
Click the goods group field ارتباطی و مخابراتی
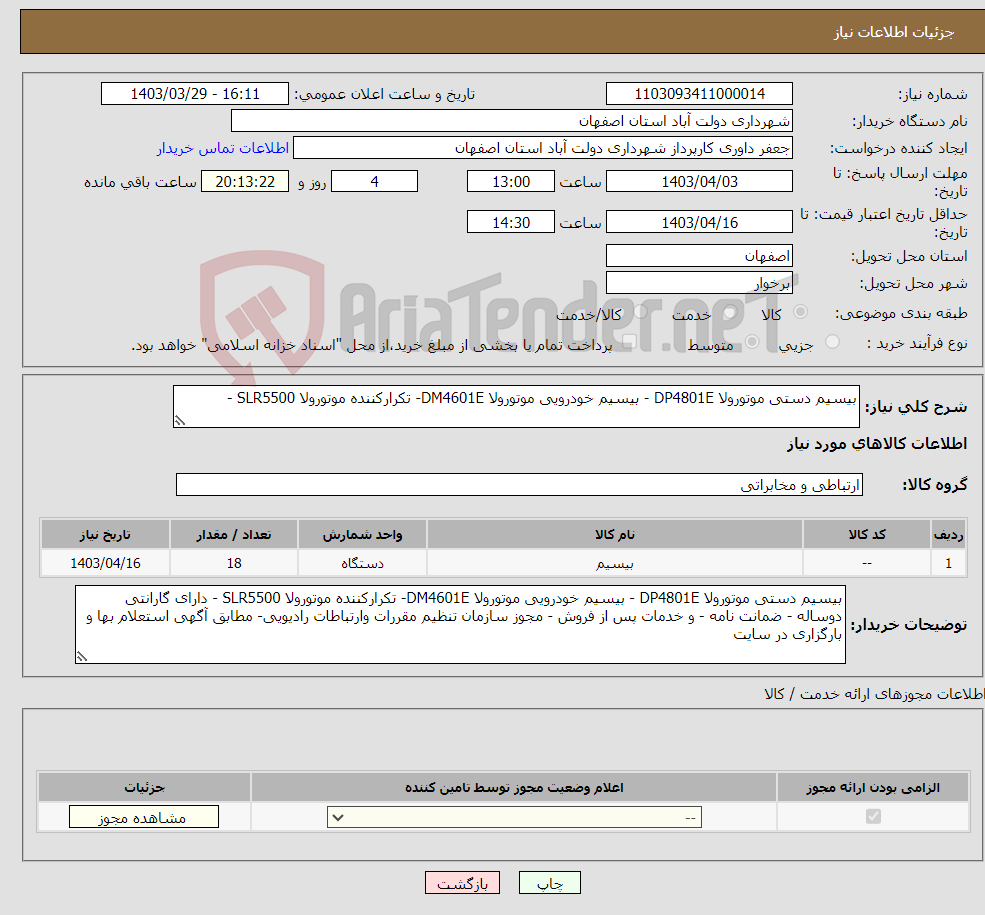(x=520, y=485)
